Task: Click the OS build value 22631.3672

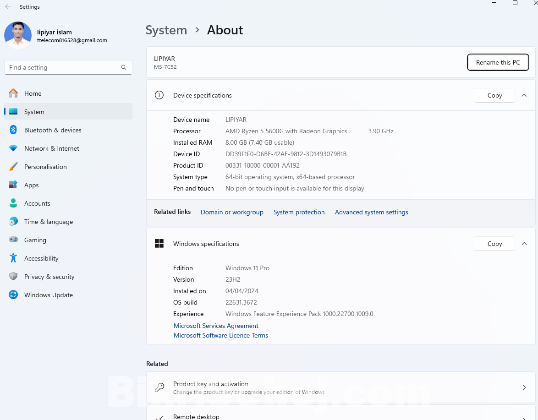Action: coord(241,302)
